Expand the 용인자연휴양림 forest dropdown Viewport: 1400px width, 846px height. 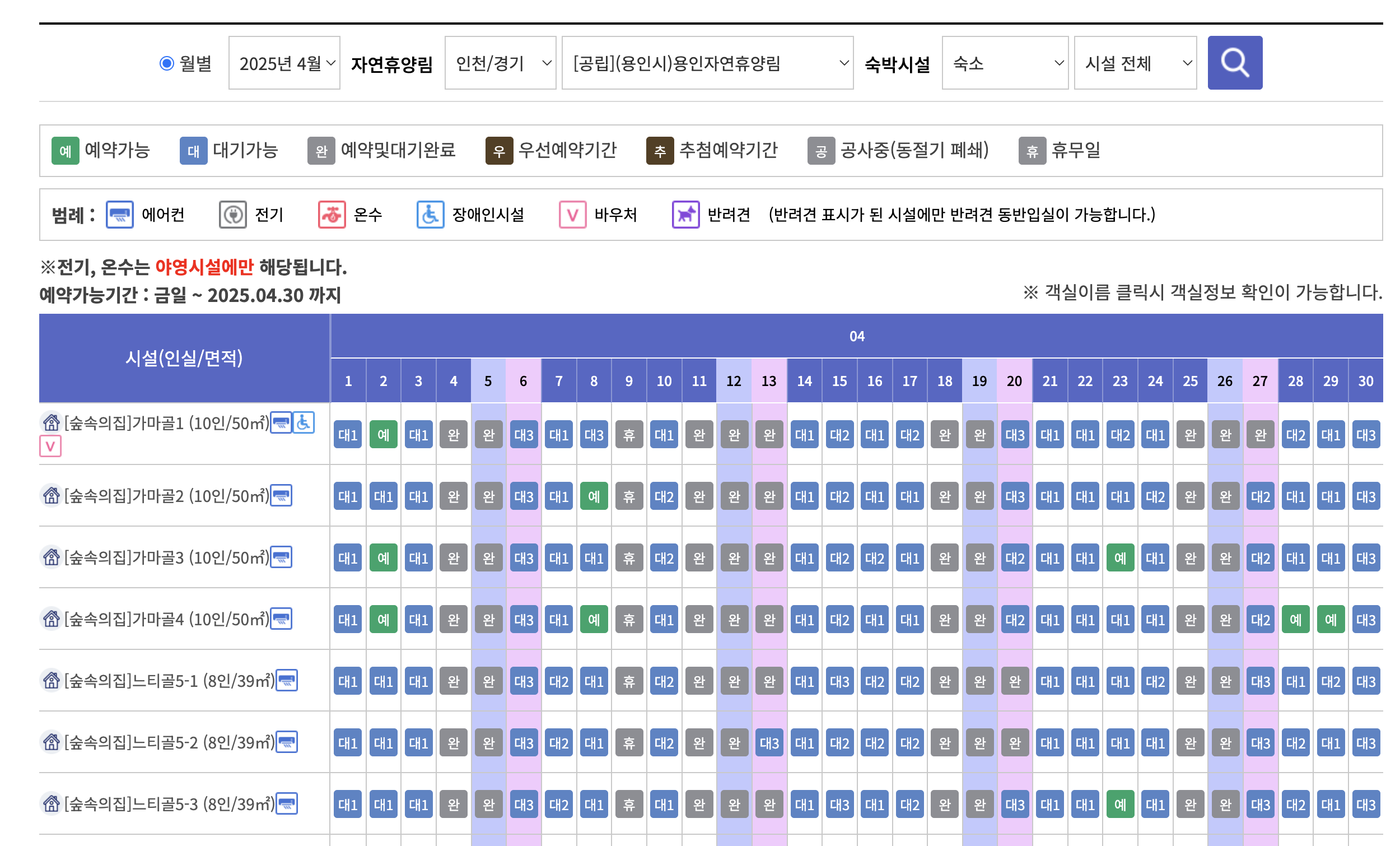[x=707, y=63]
